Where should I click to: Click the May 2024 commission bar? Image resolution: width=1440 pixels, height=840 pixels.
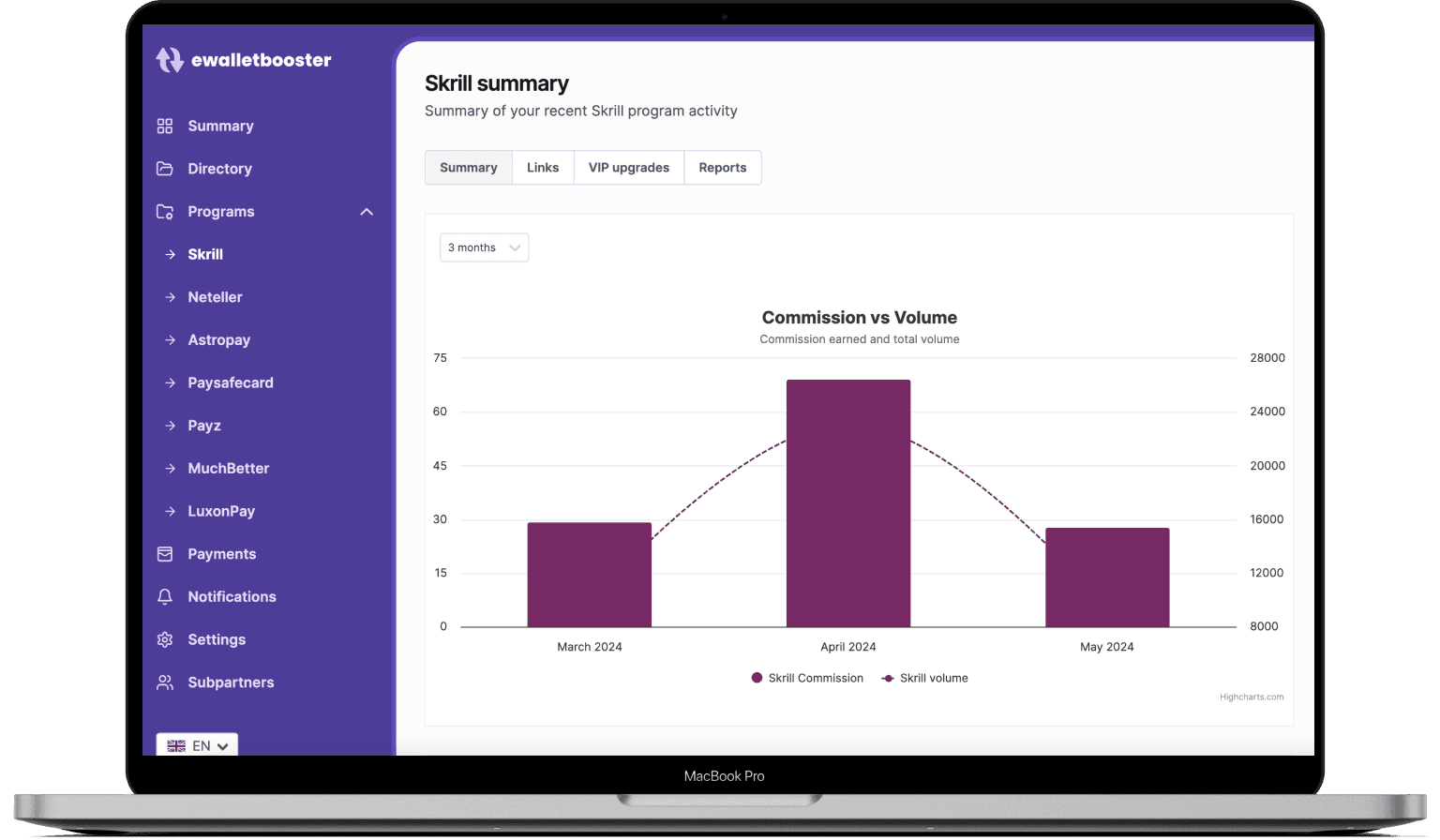(x=1107, y=577)
